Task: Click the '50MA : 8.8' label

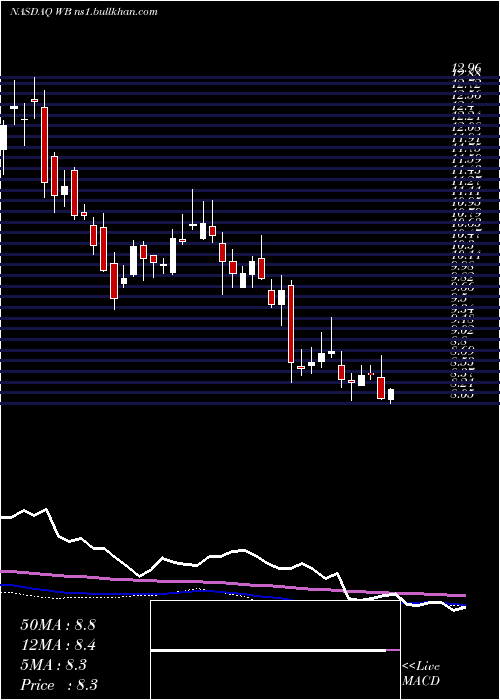Action: point(58,625)
